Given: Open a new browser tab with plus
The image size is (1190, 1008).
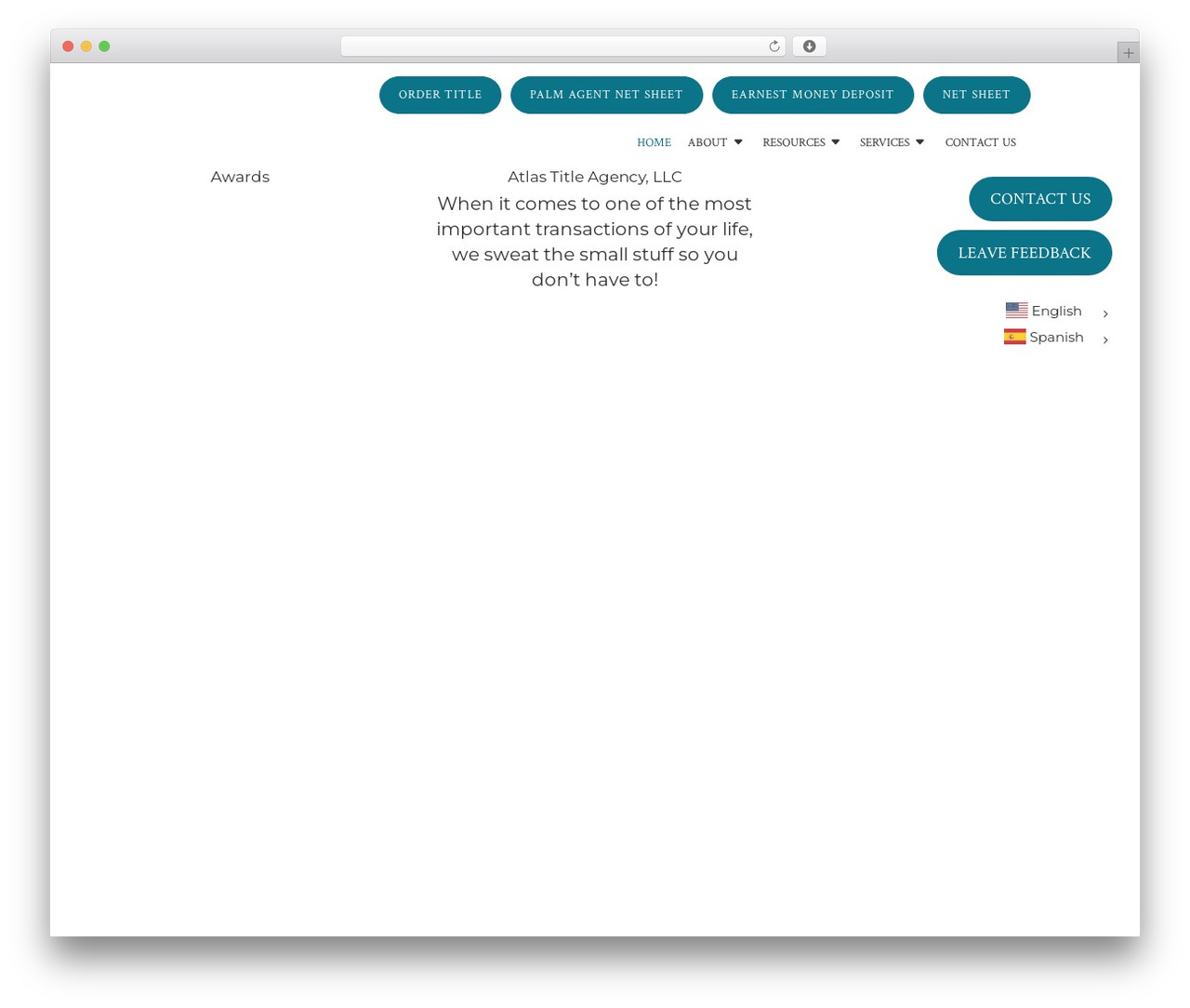Looking at the screenshot, I should pyautogui.click(x=1128, y=53).
